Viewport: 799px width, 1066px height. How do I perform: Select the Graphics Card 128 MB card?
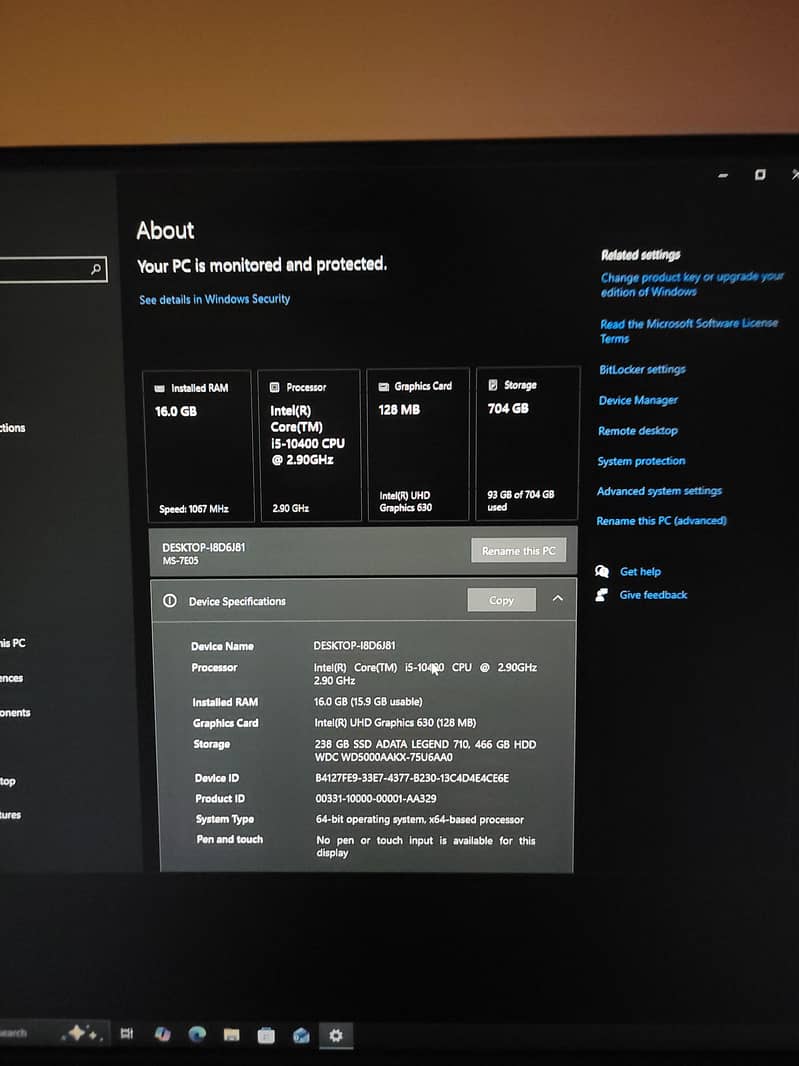[418, 445]
